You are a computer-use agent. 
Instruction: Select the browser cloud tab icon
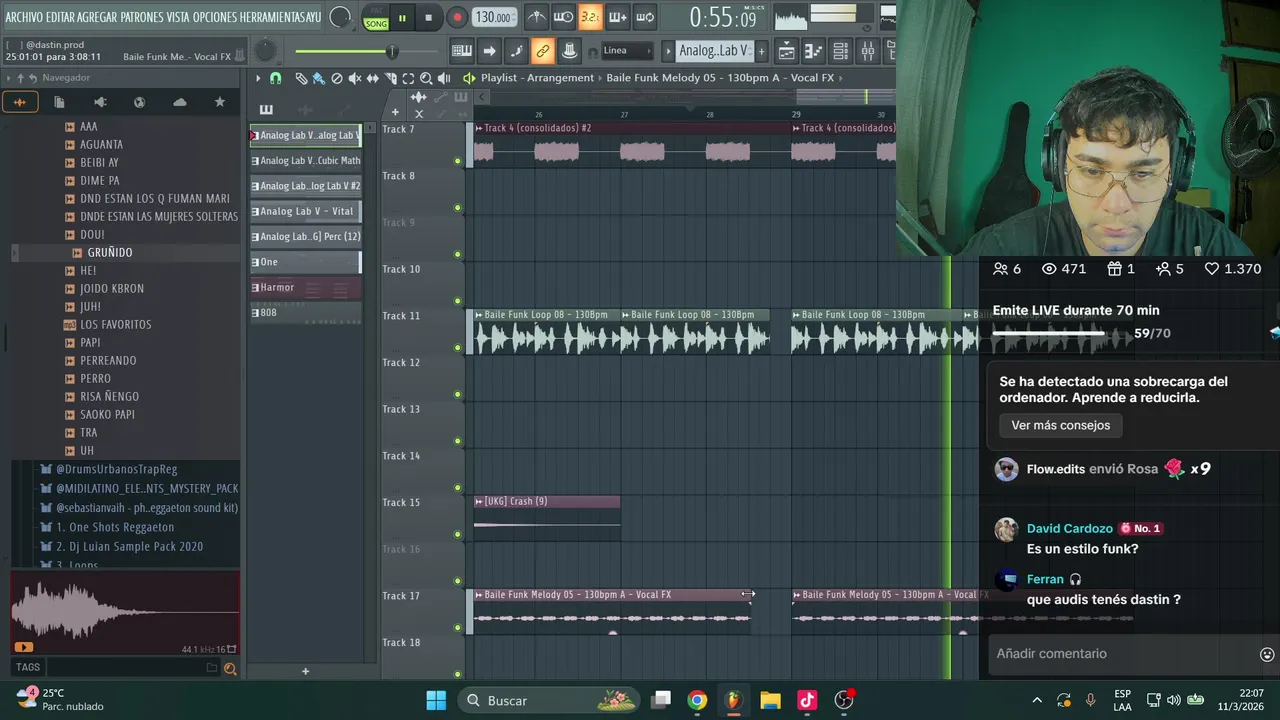[x=179, y=102]
